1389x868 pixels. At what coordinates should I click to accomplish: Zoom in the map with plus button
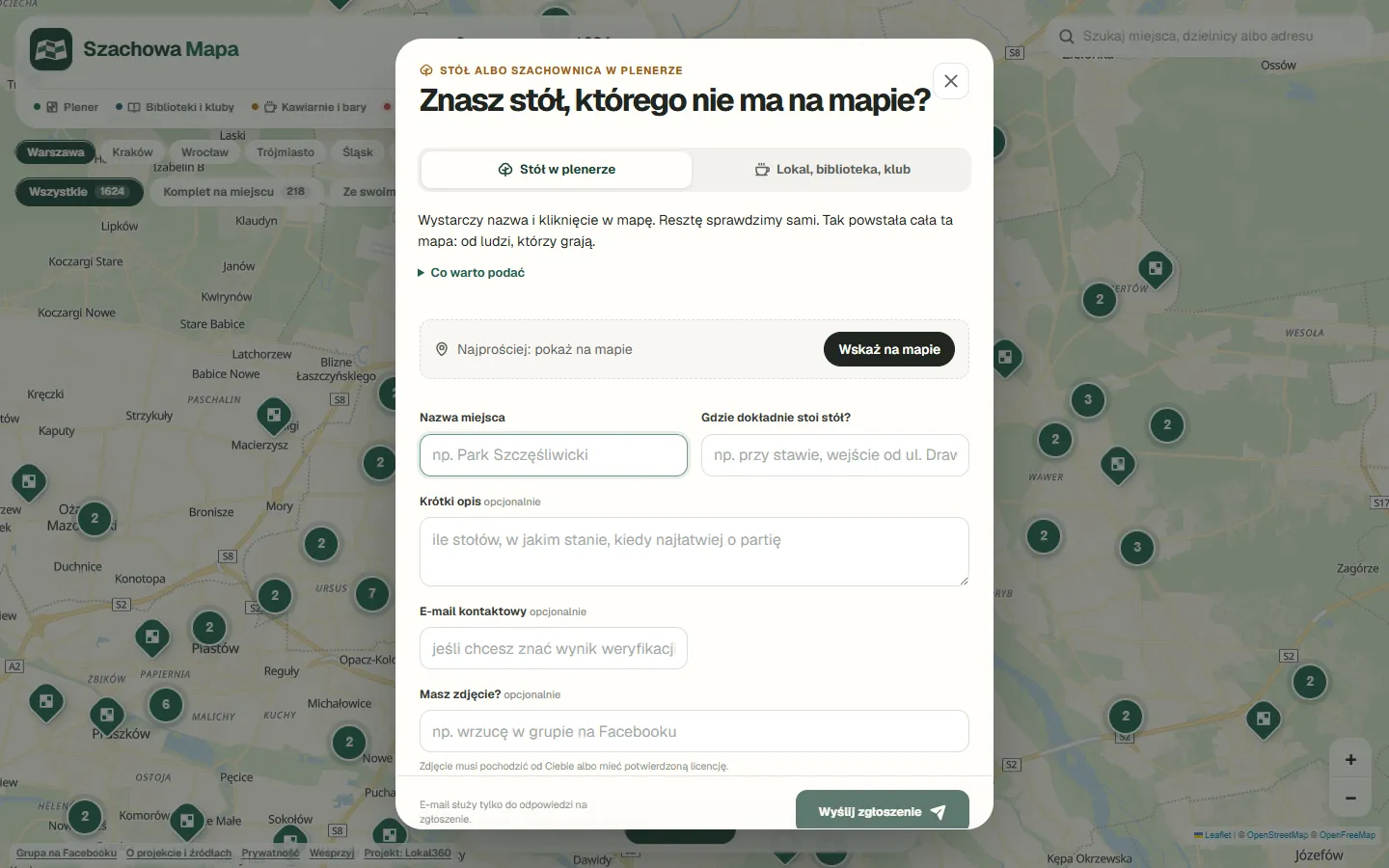click(1350, 760)
